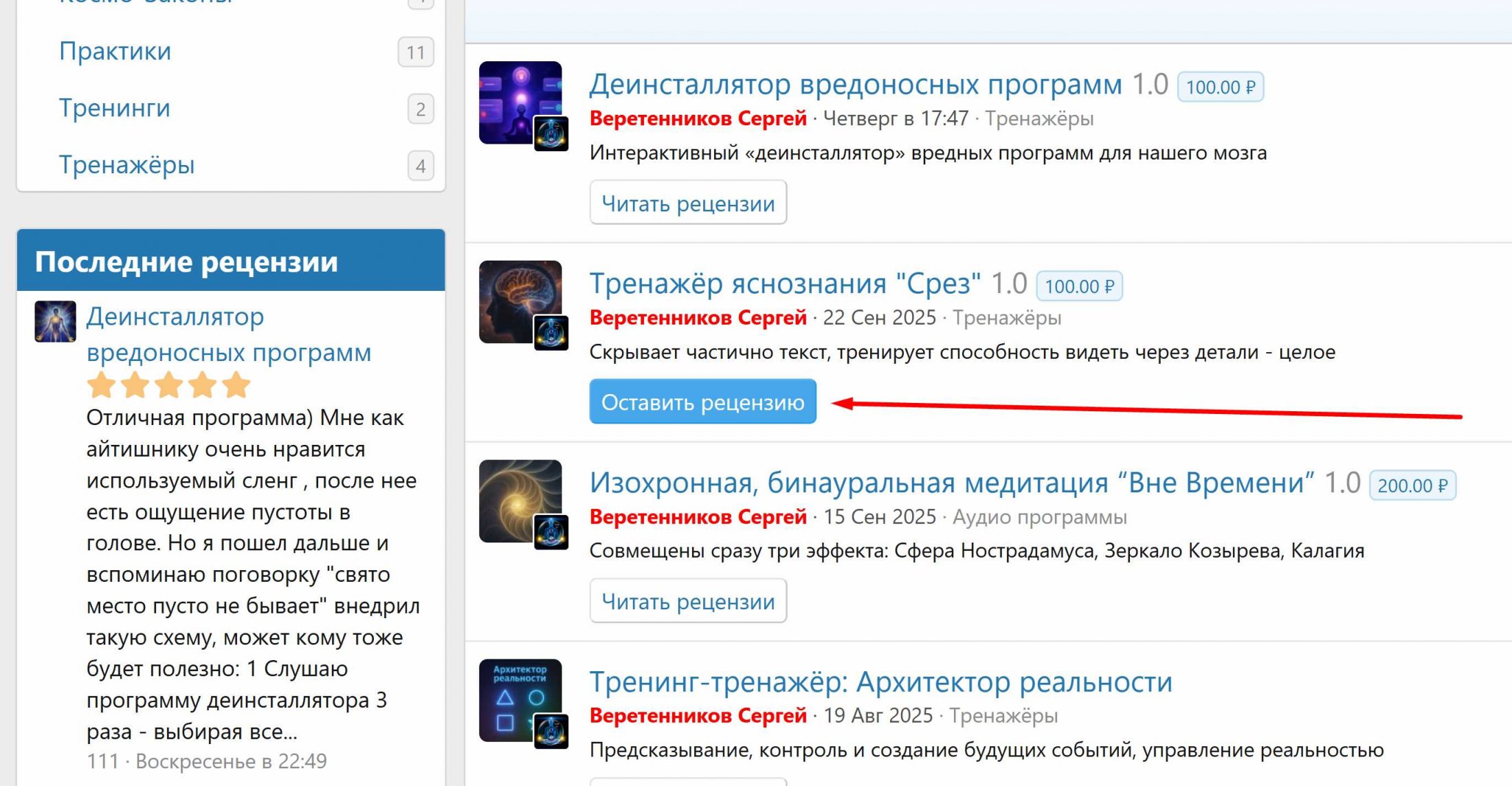Click author avatar icon on Срез thumbnail

(x=551, y=333)
